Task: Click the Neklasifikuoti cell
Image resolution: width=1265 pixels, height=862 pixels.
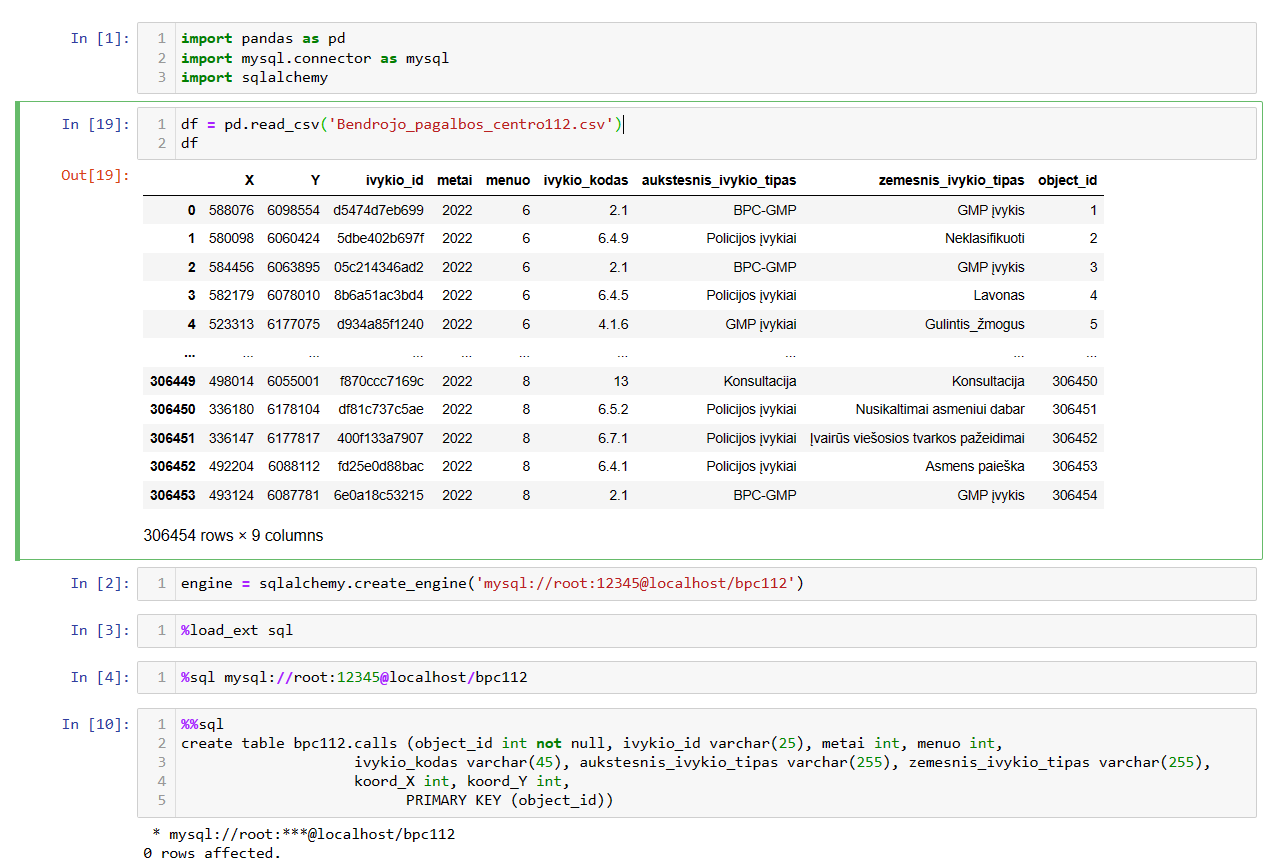Action: pos(985,238)
